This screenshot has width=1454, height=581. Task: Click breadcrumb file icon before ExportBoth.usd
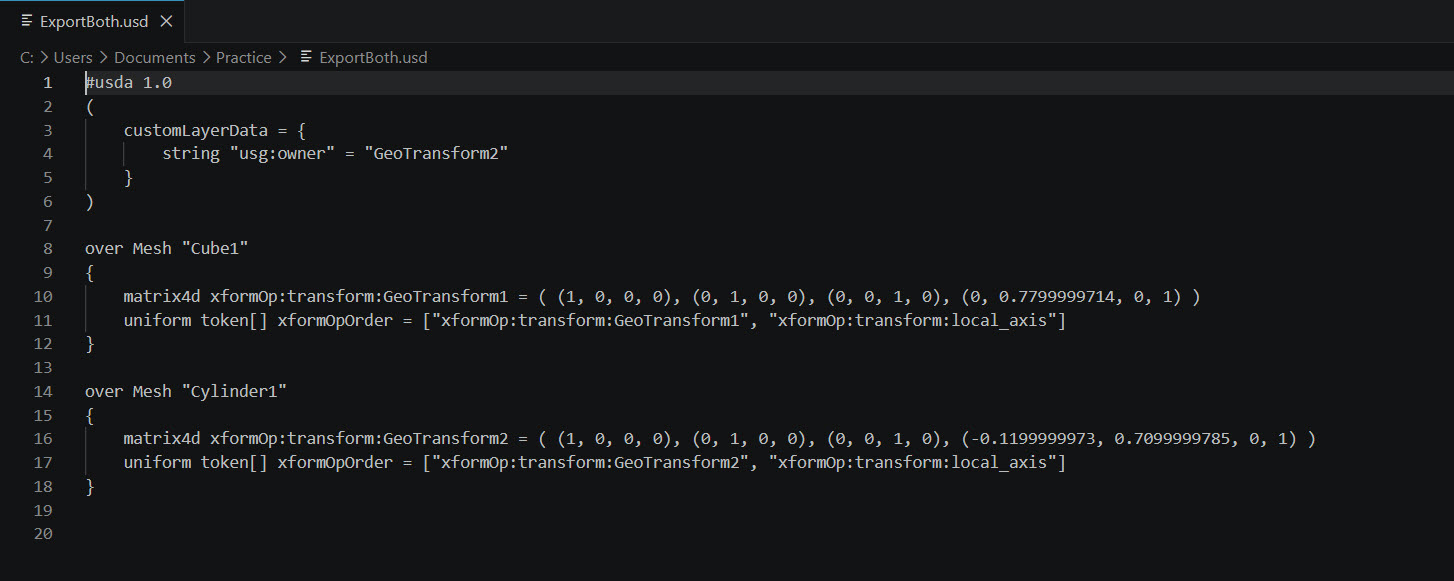pyautogui.click(x=306, y=58)
